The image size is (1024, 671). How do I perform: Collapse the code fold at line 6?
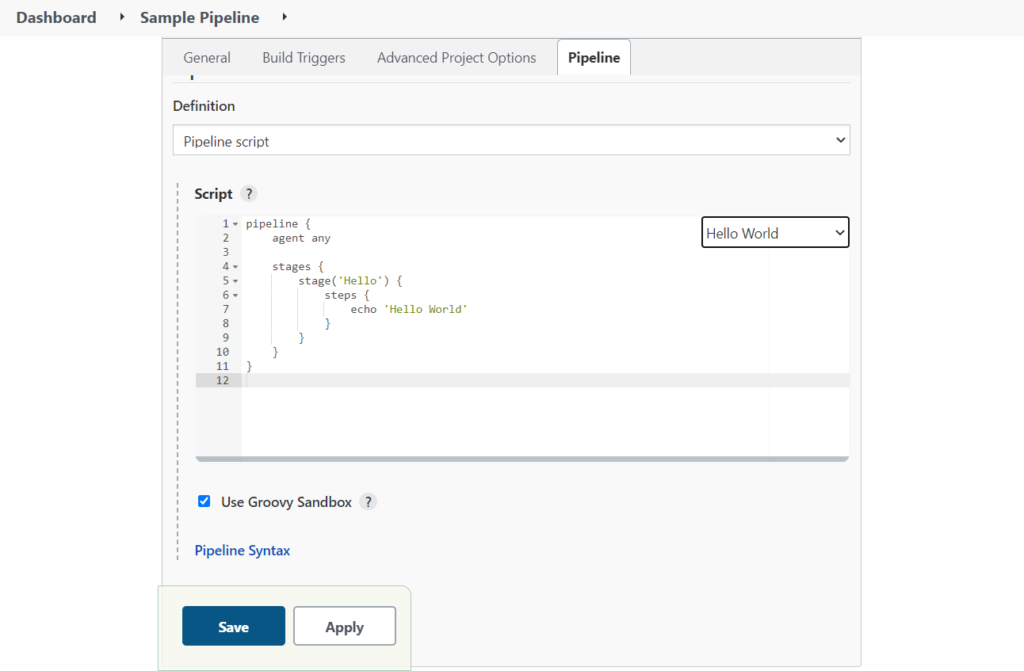point(234,295)
